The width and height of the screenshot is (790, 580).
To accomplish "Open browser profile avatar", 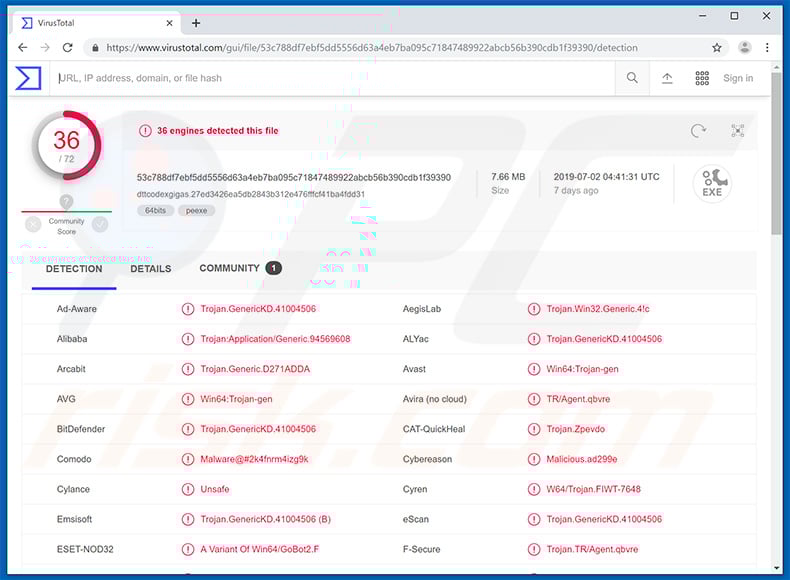I will (x=744, y=47).
